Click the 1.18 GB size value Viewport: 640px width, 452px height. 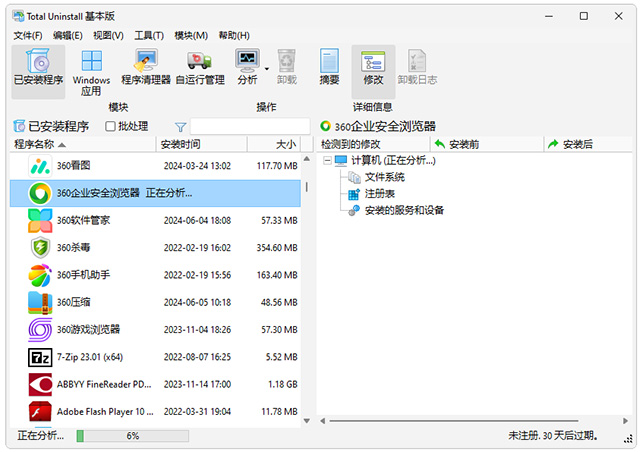(282, 385)
